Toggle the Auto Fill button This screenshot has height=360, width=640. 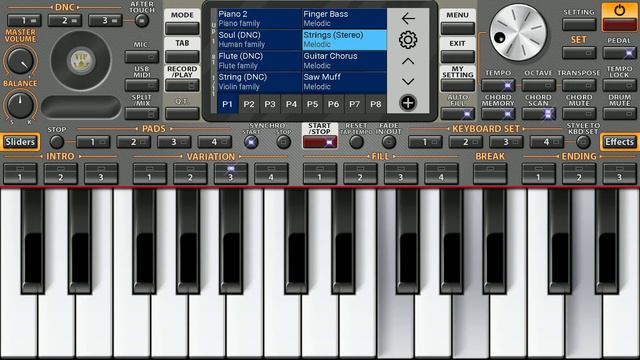click(x=458, y=113)
